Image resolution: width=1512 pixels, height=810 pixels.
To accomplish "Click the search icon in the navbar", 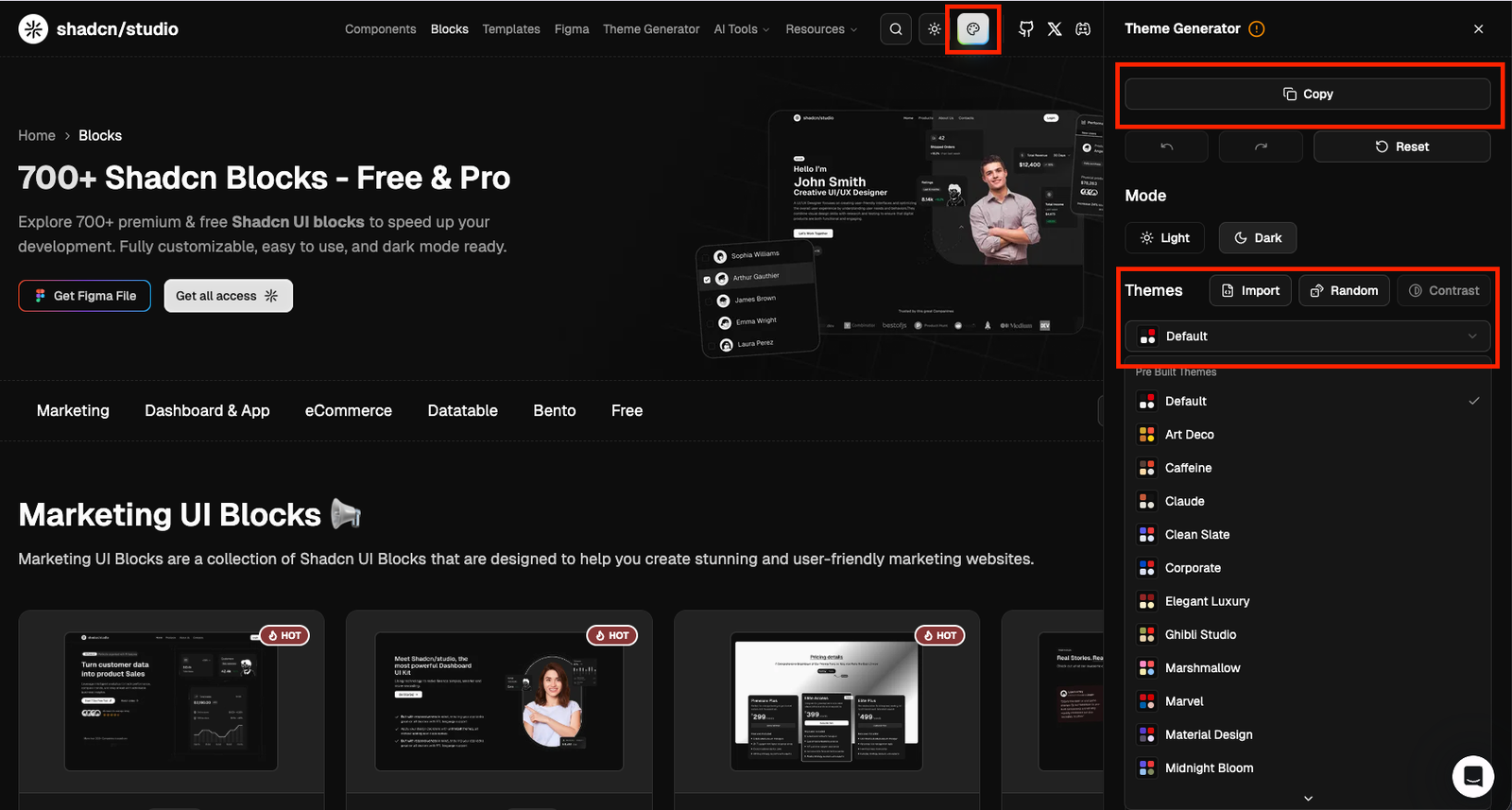I will click(896, 29).
